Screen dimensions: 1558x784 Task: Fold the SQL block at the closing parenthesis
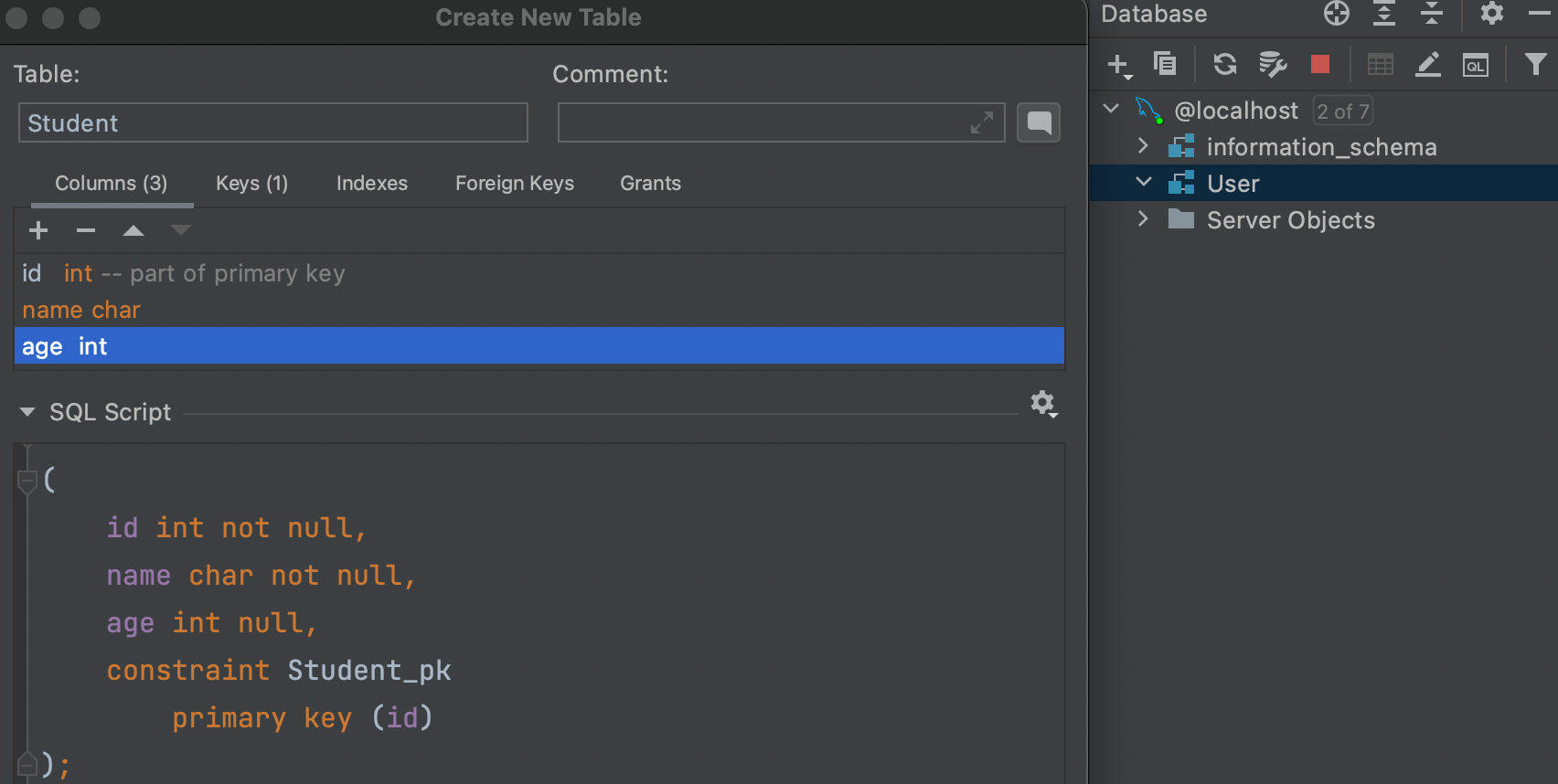click(x=27, y=764)
